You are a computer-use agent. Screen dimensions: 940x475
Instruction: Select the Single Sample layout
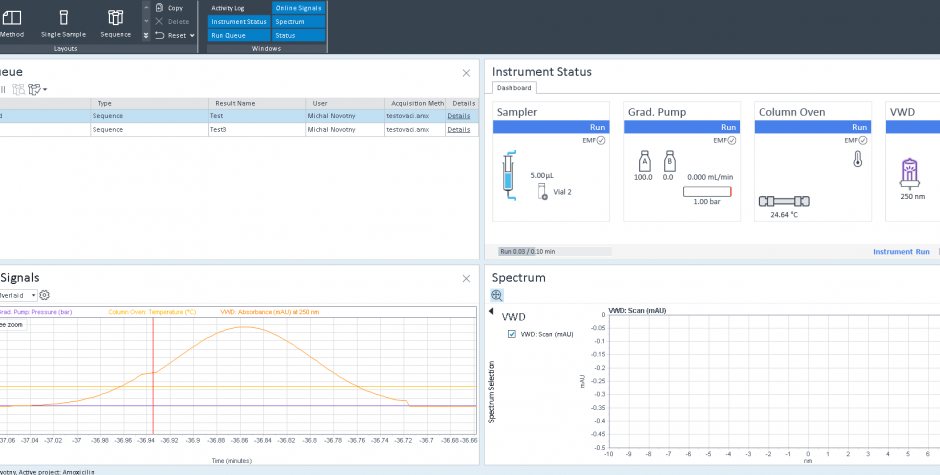63,23
